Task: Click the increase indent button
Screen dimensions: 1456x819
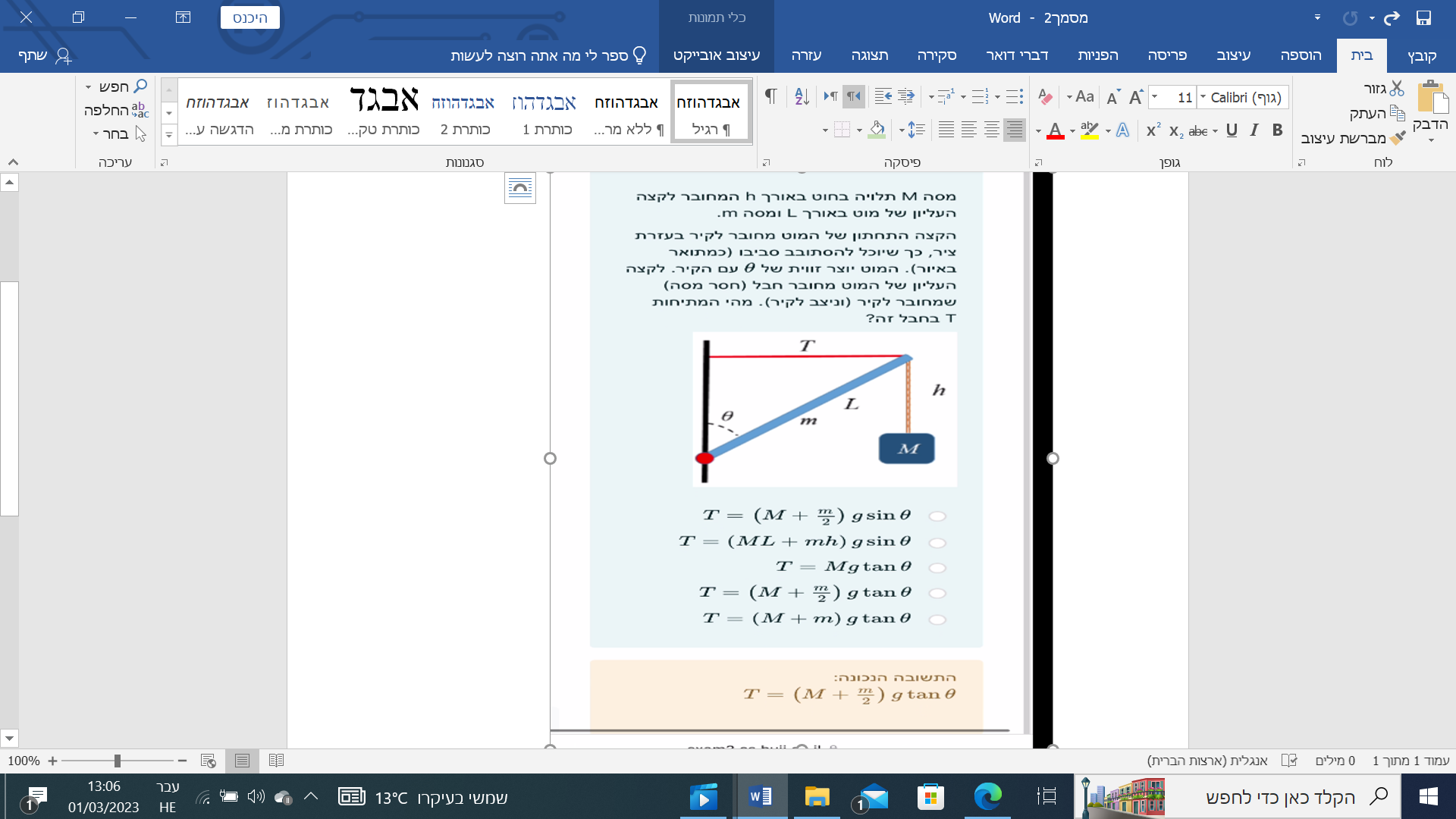Action: (x=883, y=96)
